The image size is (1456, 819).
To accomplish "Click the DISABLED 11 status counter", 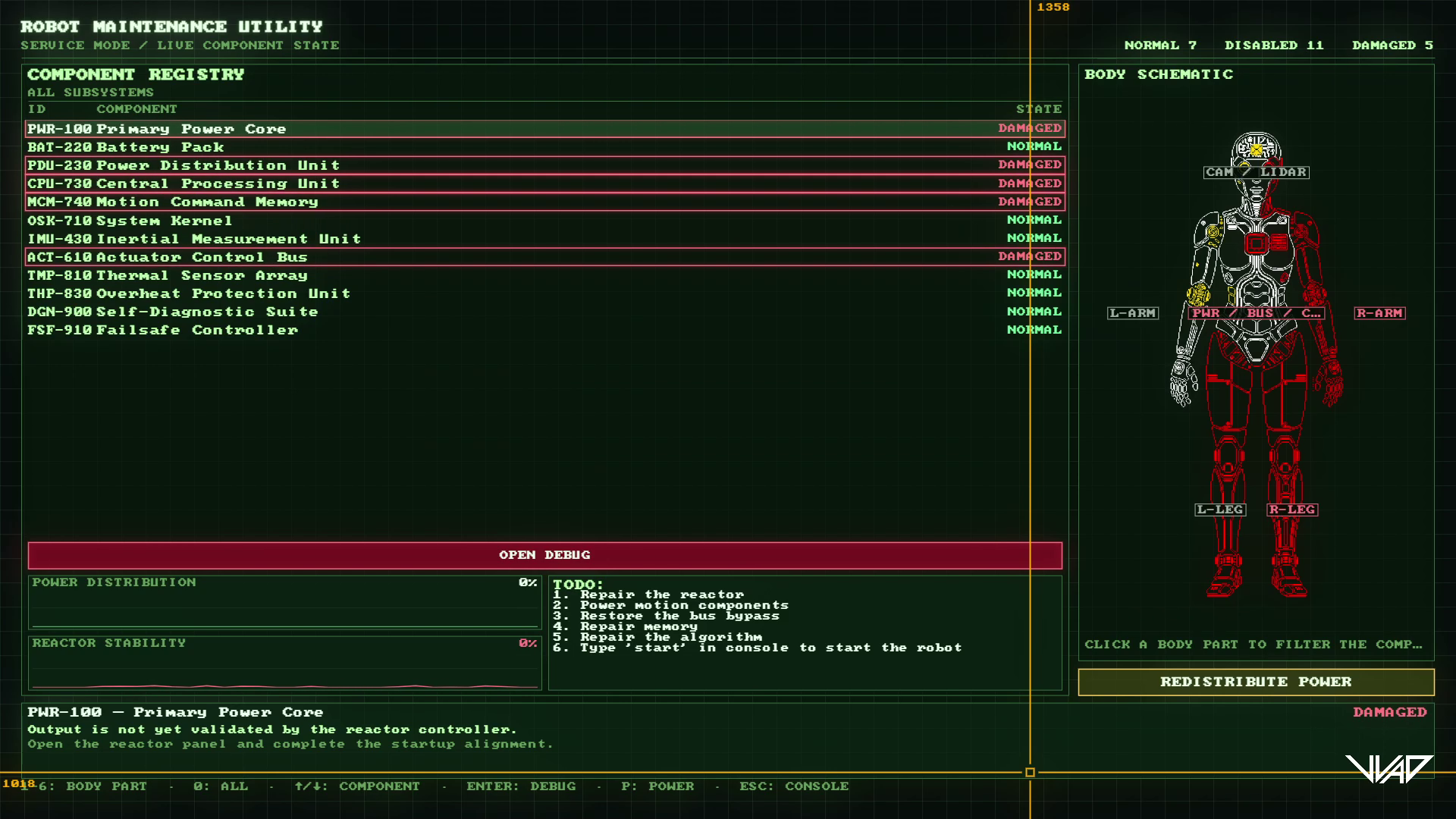I will click(x=1274, y=45).
